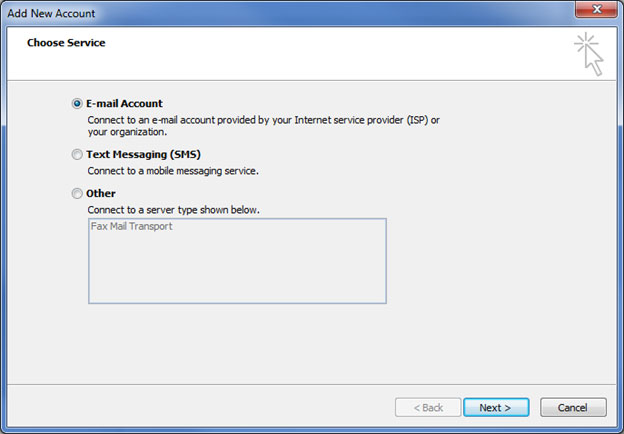
Task: Click the mobile messaging service description
Action: [x=173, y=171]
